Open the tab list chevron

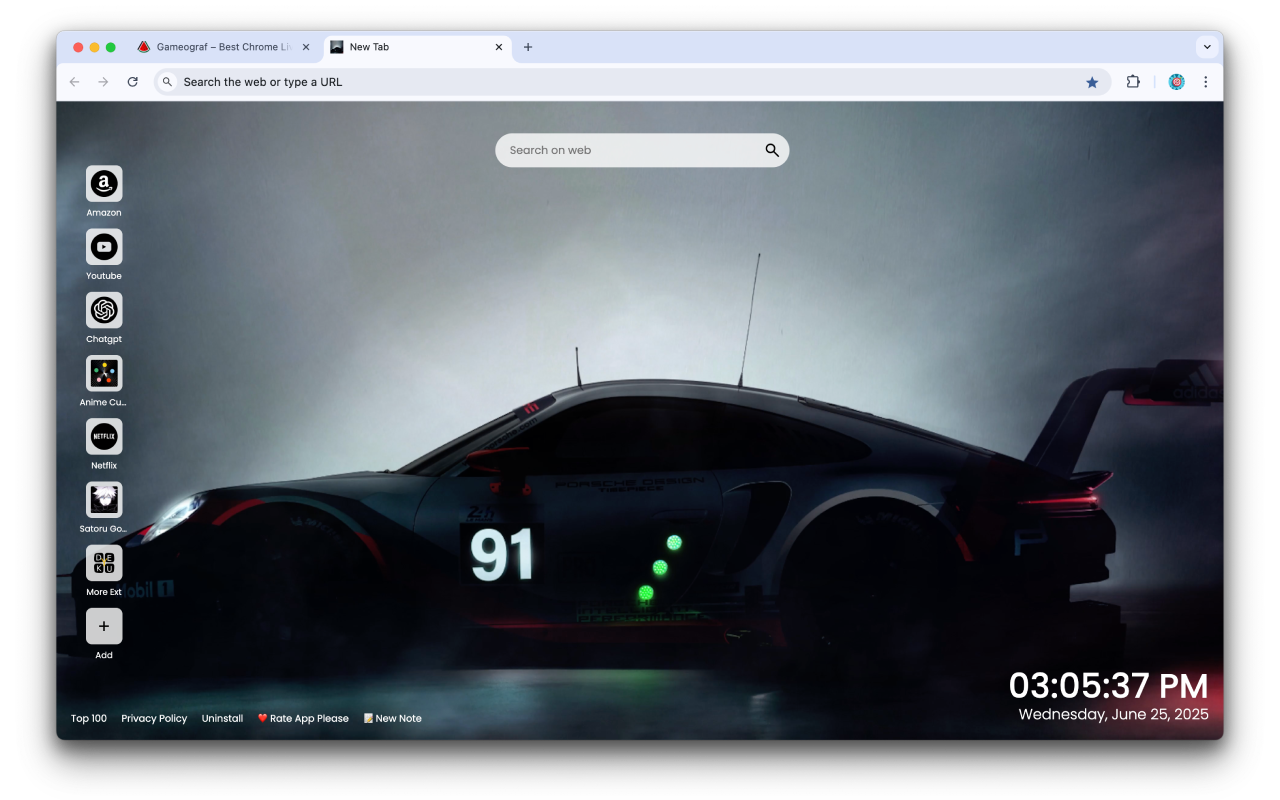pyautogui.click(x=1207, y=46)
